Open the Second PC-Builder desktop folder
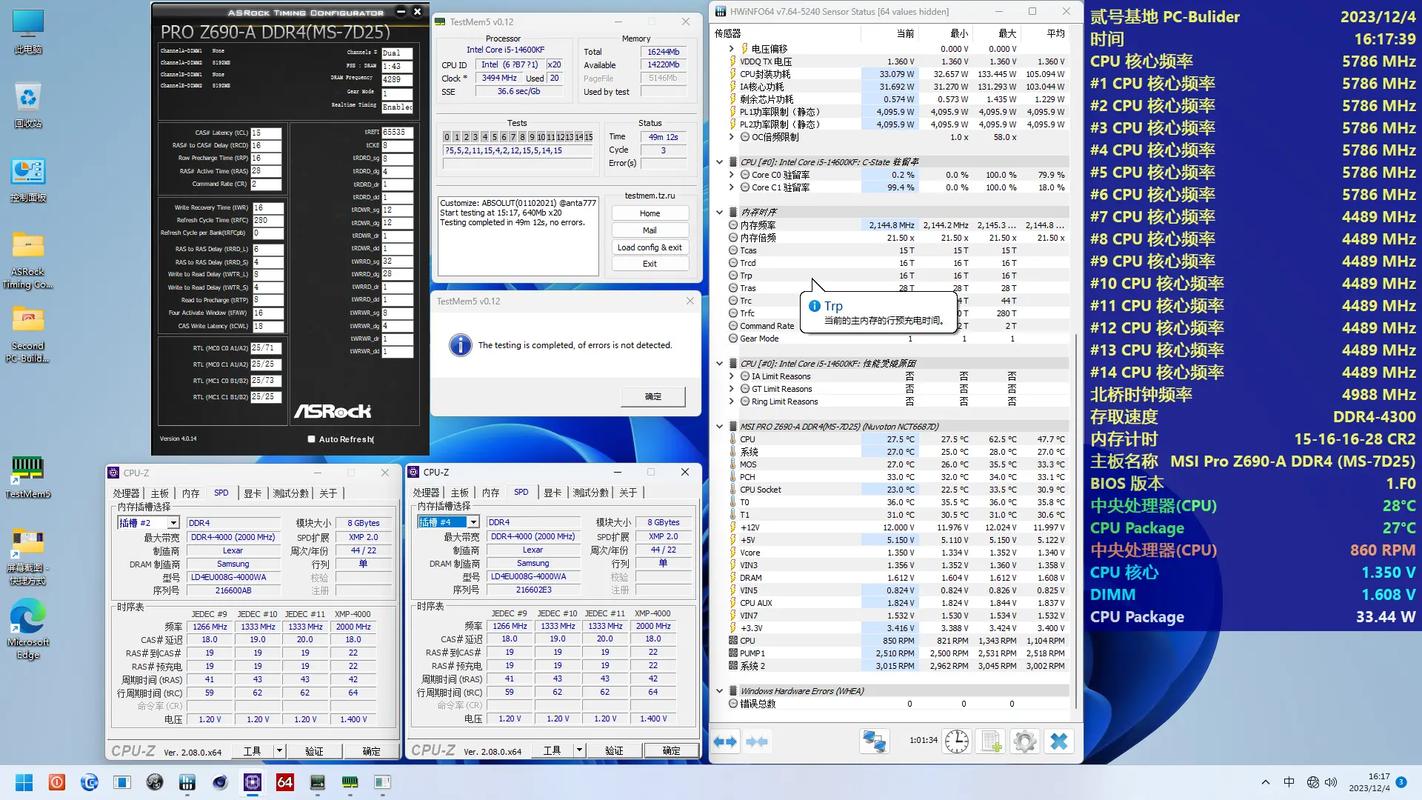1422x800 pixels. pos(28,336)
